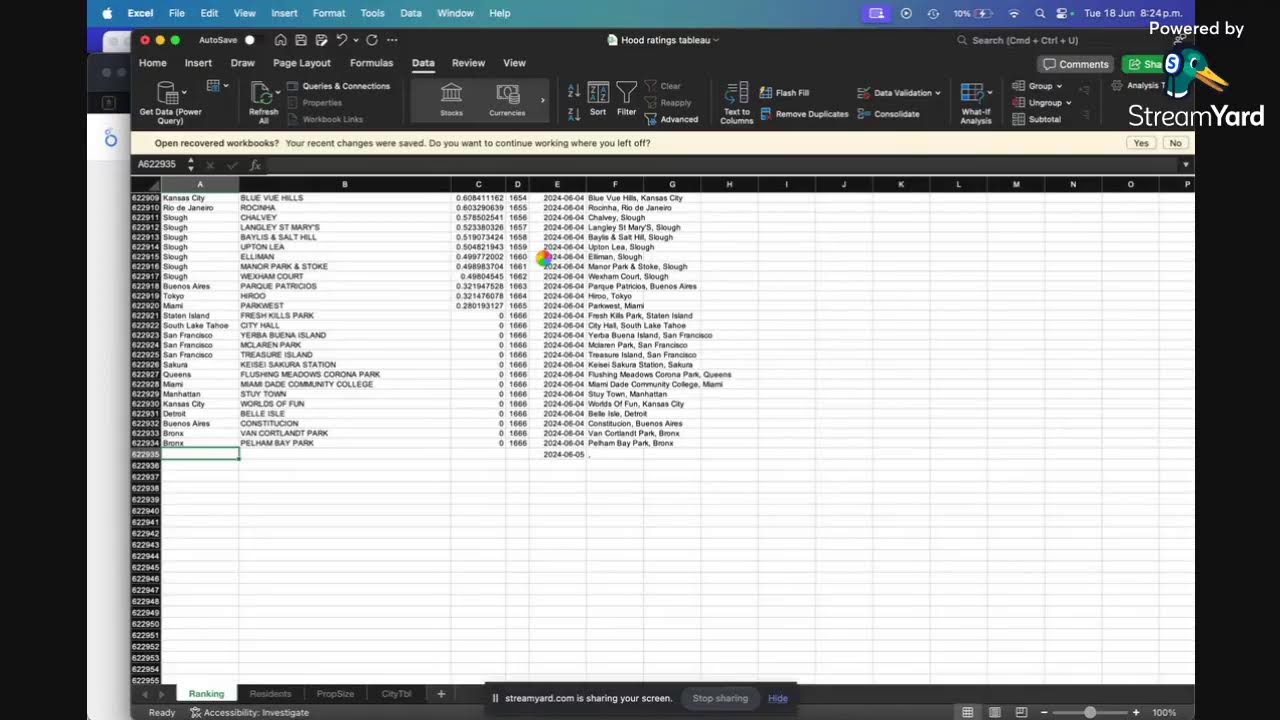Open the Format menu in menu bar
Image resolution: width=1280 pixels, height=720 pixels.
(x=328, y=13)
